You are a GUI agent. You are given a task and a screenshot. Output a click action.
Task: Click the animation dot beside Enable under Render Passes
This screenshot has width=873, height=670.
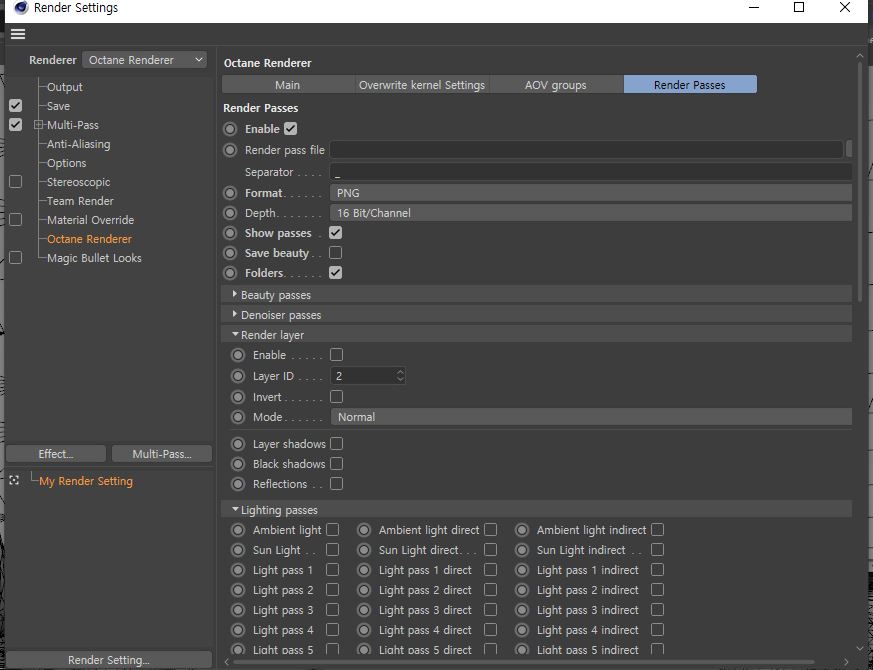coord(230,129)
